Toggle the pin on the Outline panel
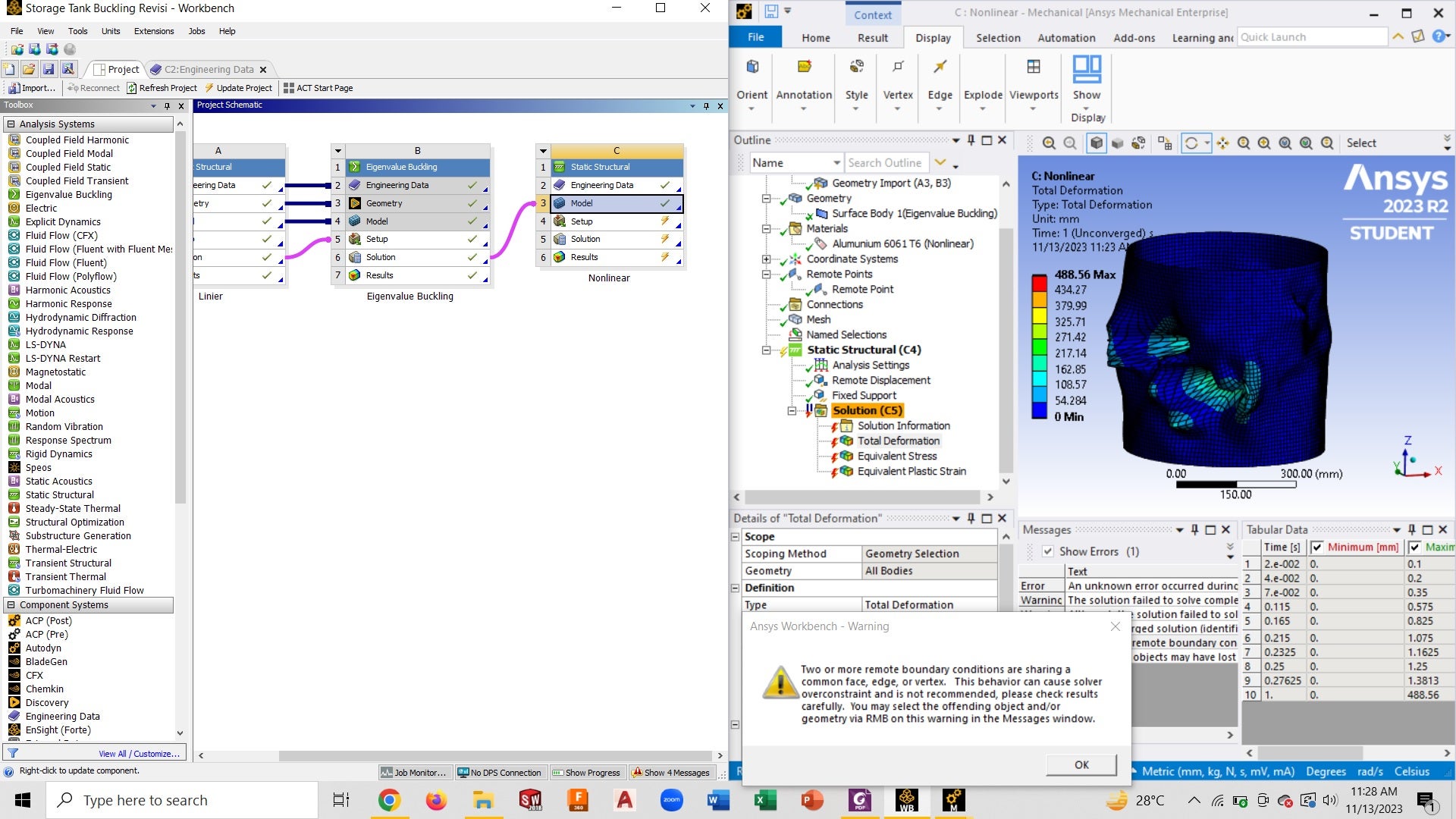Image resolution: width=1456 pixels, height=819 pixels. pyautogui.click(x=971, y=140)
